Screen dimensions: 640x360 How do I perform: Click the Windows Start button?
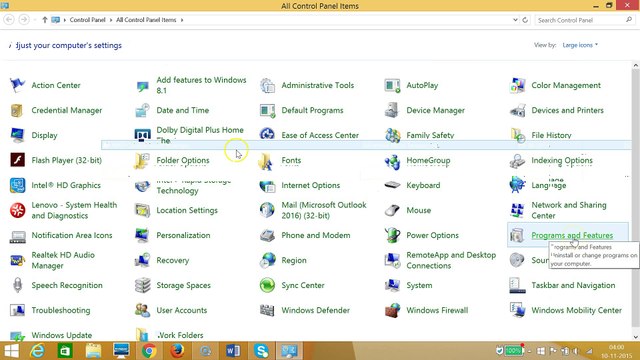point(11,351)
